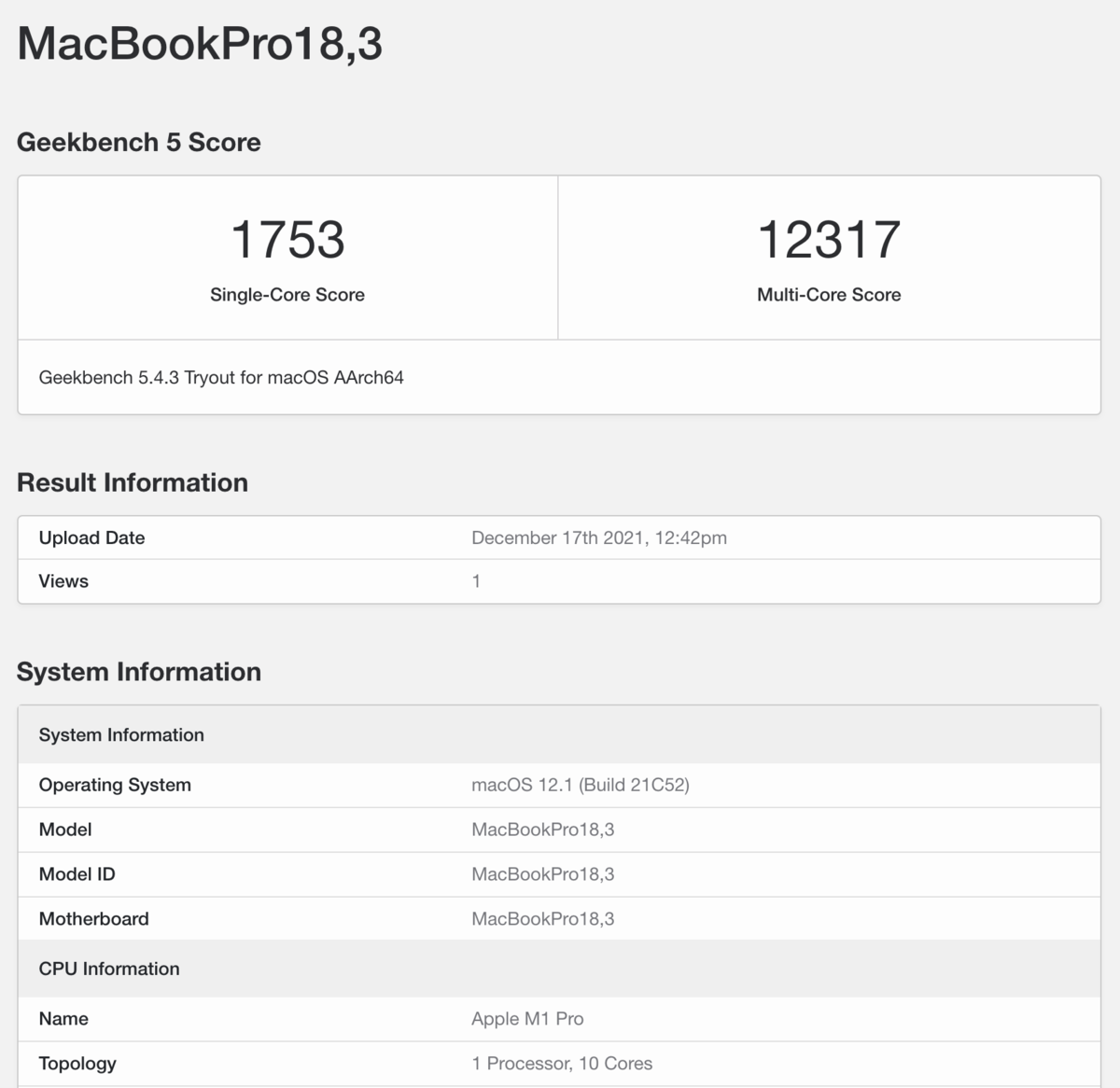Viewport: 1120px width, 1088px height.
Task: Select the MacBookPro18,3 value in Model ID row
Action: (x=543, y=874)
